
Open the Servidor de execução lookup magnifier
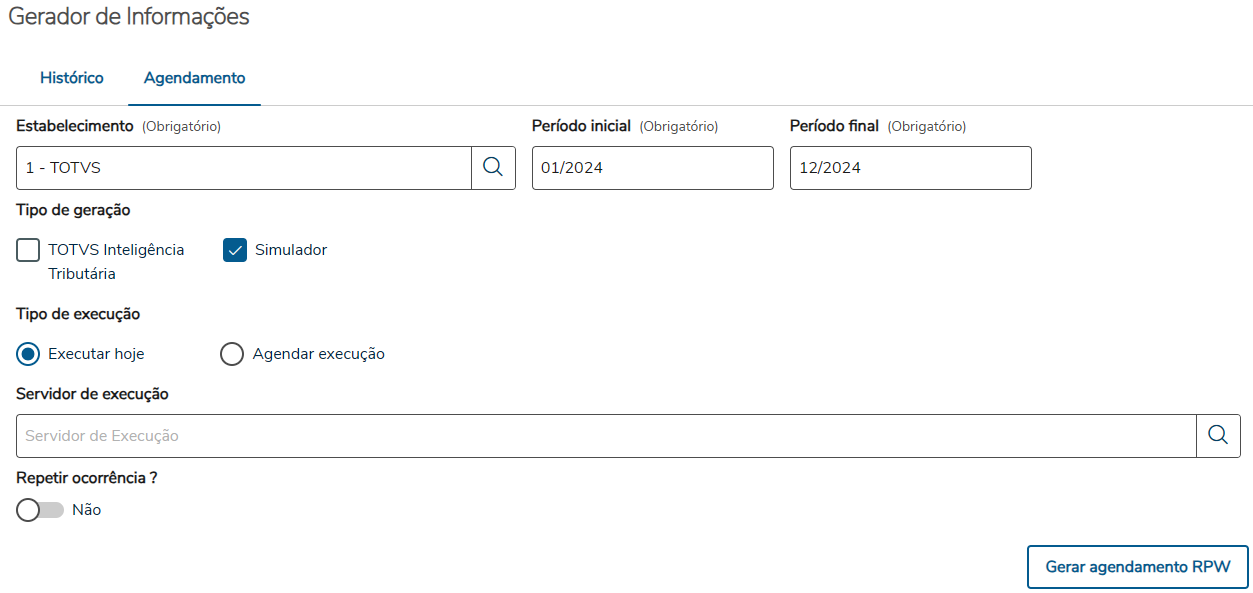1218,436
